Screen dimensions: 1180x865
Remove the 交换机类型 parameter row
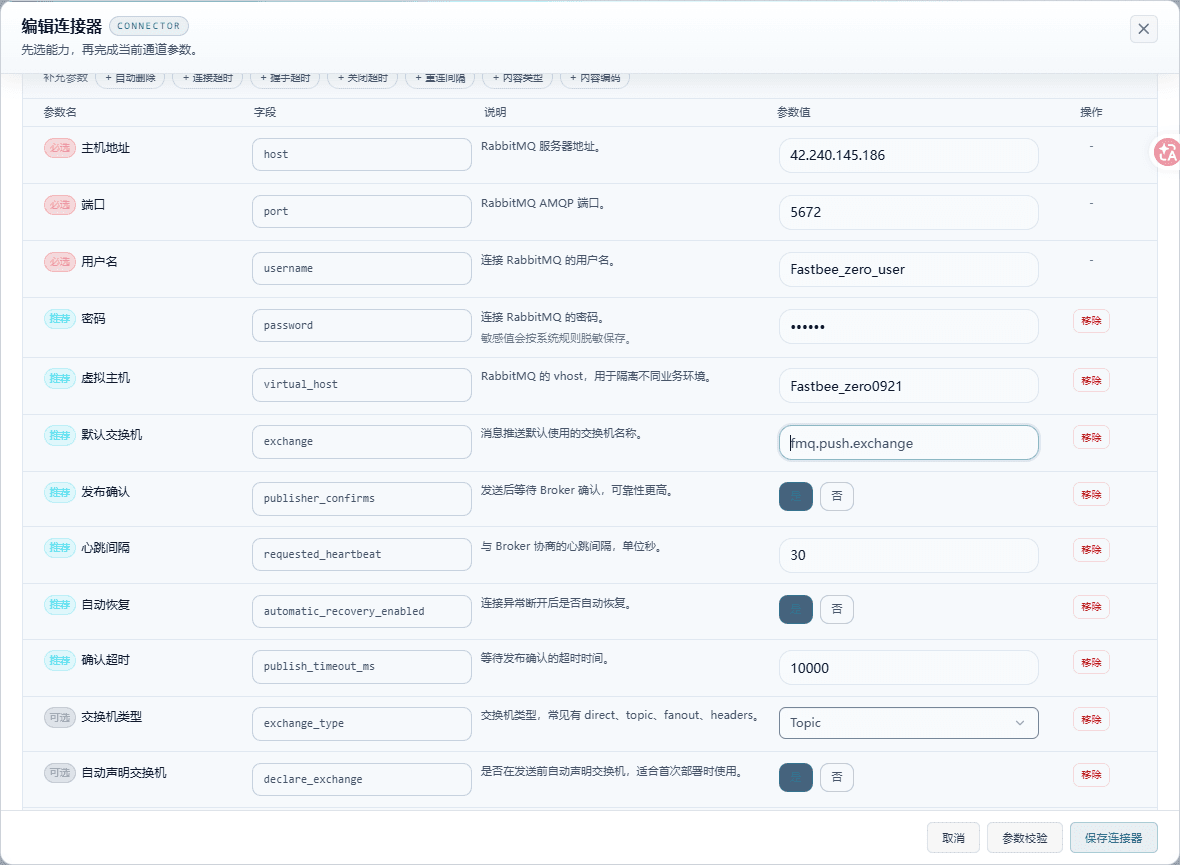tap(1091, 720)
